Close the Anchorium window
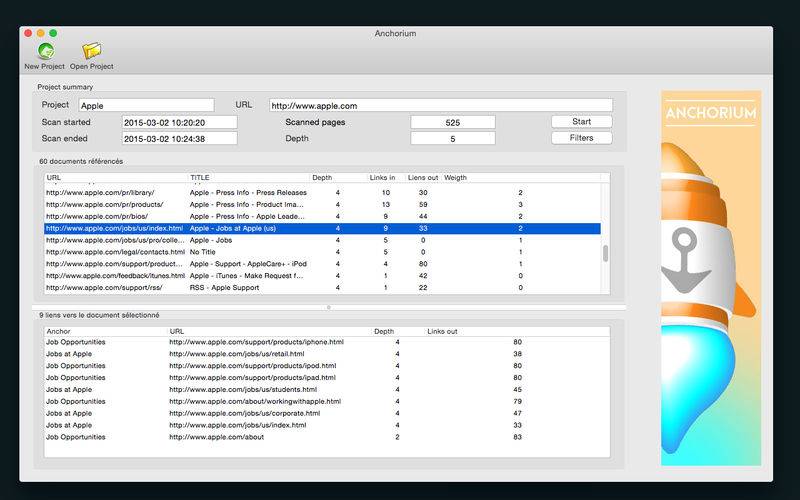Image resolution: width=800 pixels, height=500 pixels. [x=28, y=33]
